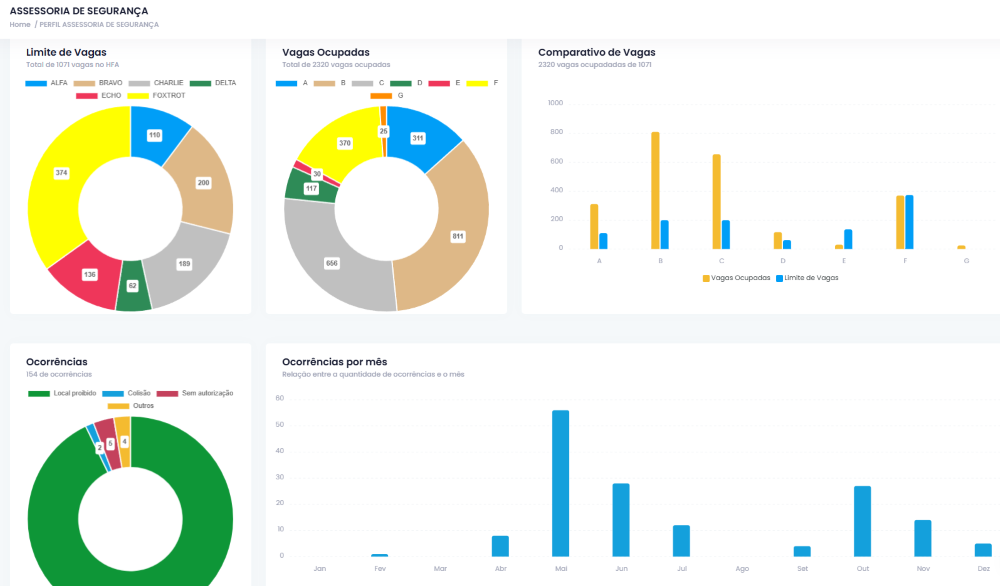Screen dimensions: 1000x586
Task: Click the Mai bar in Ocorrências por mês
Action: tap(560, 483)
